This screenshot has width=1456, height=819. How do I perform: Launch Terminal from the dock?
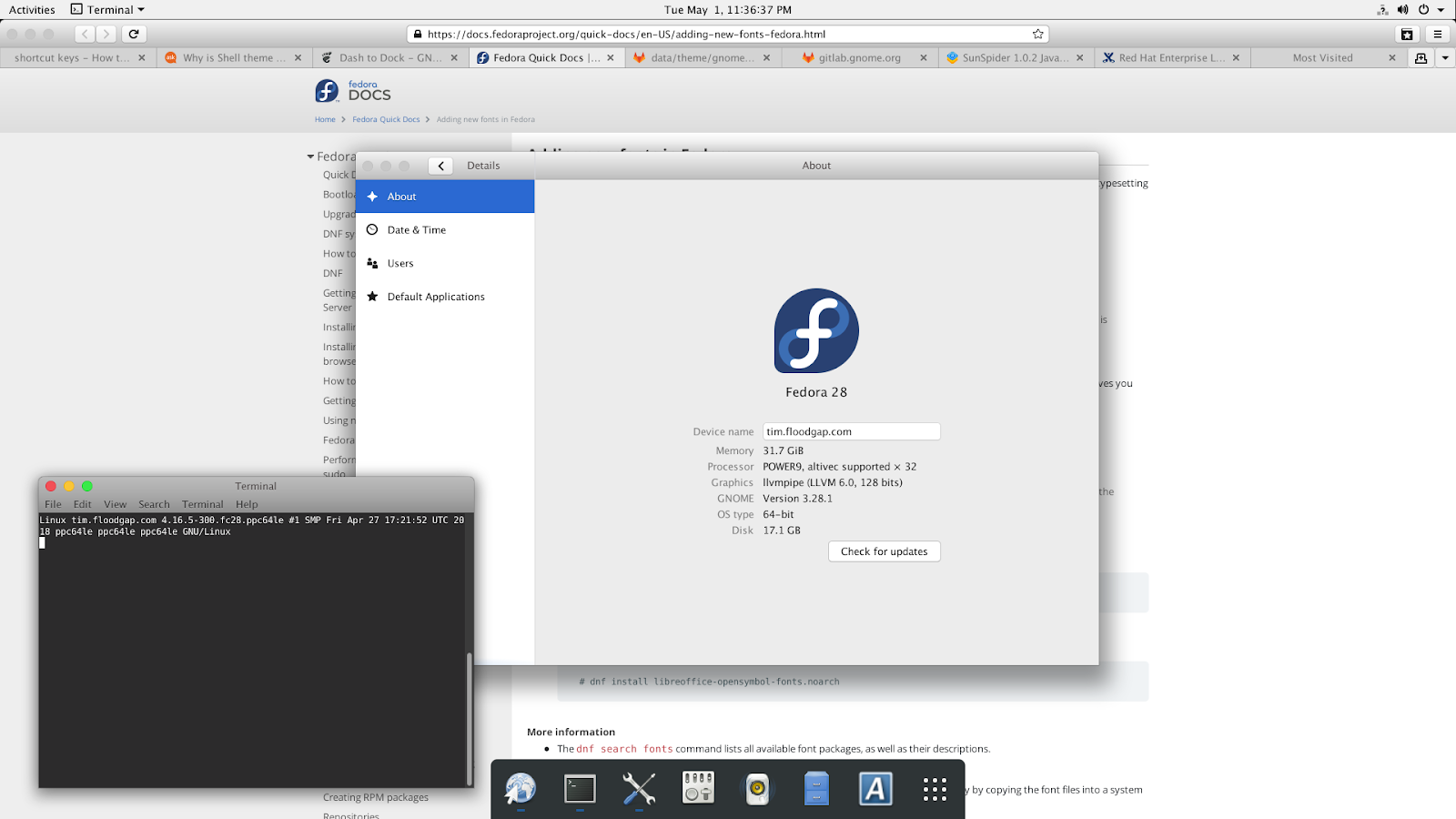pyautogui.click(x=580, y=789)
